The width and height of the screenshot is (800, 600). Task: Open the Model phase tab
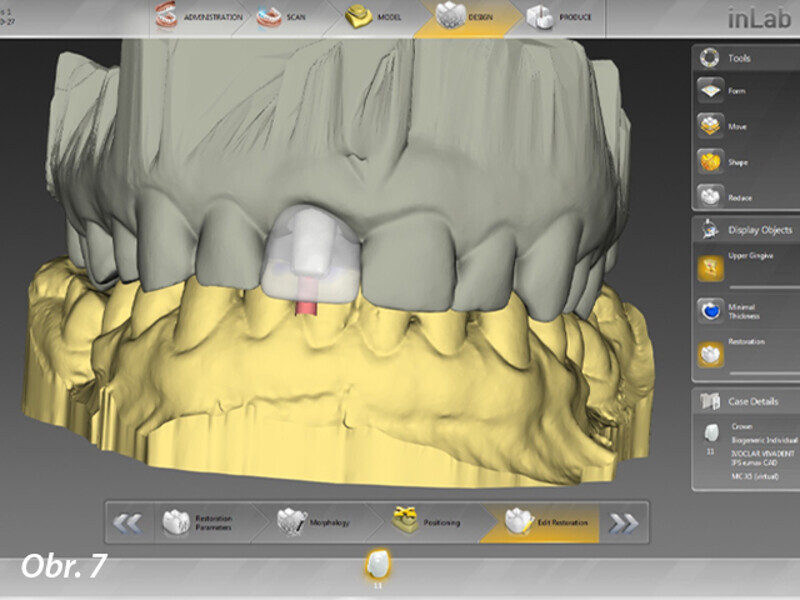[x=373, y=17]
